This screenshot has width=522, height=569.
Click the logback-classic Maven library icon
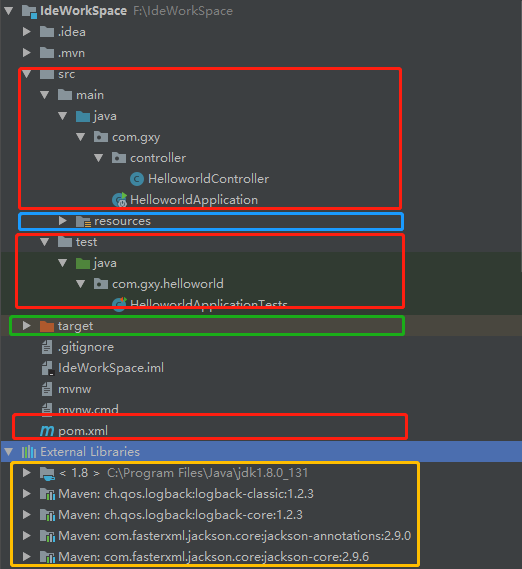(x=47, y=494)
